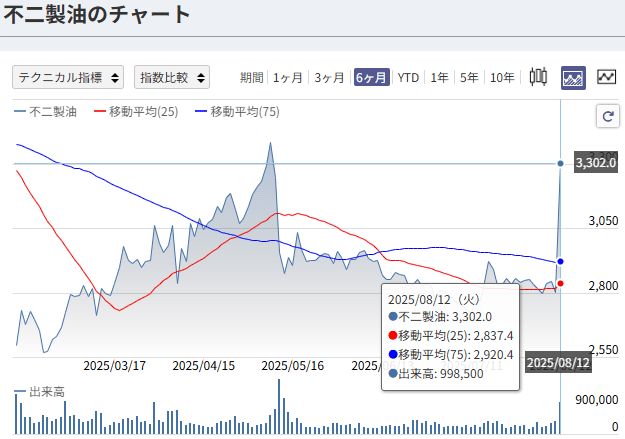This screenshot has height=439, width=625.
Task: Open the テクニカル指標 dropdown
Action: click(x=68, y=77)
